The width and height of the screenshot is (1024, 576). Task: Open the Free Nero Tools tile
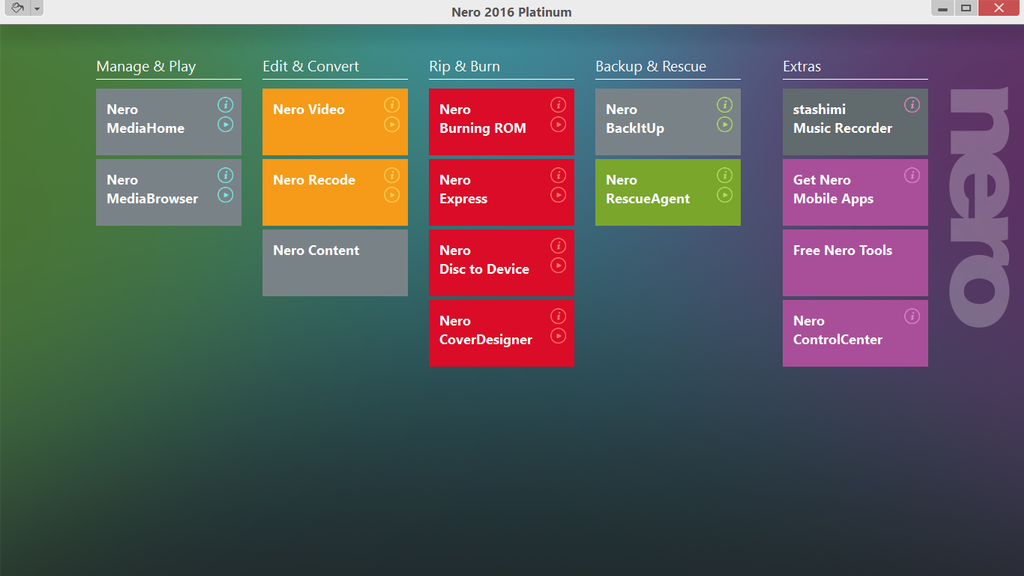856,263
